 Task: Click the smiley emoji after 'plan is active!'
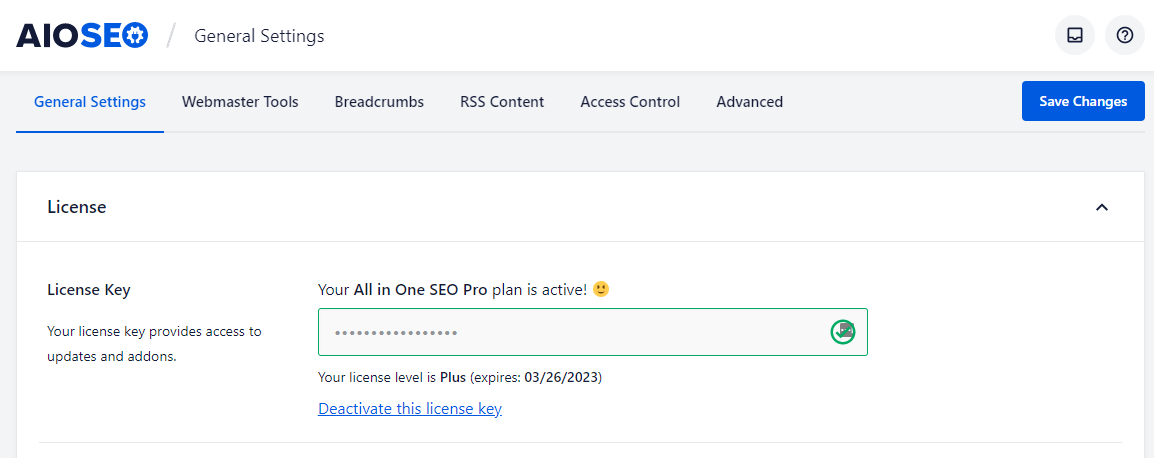click(x=601, y=289)
